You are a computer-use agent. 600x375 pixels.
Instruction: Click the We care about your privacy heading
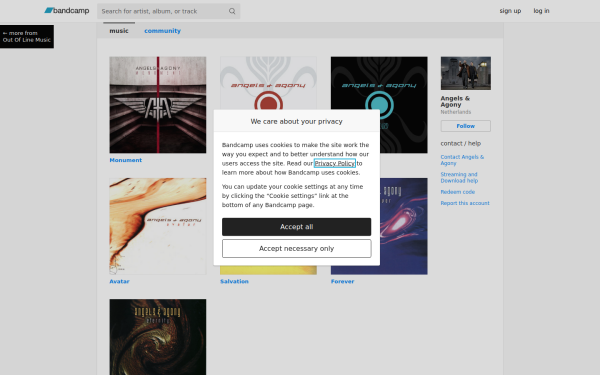297,121
